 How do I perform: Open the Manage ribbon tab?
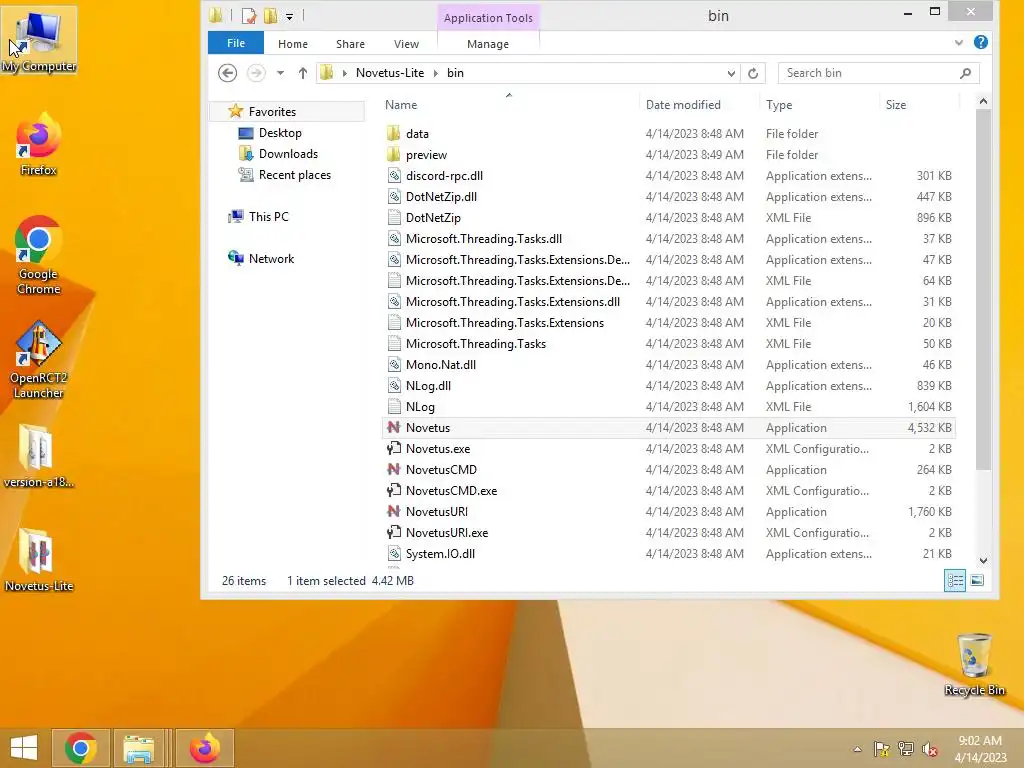point(488,44)
